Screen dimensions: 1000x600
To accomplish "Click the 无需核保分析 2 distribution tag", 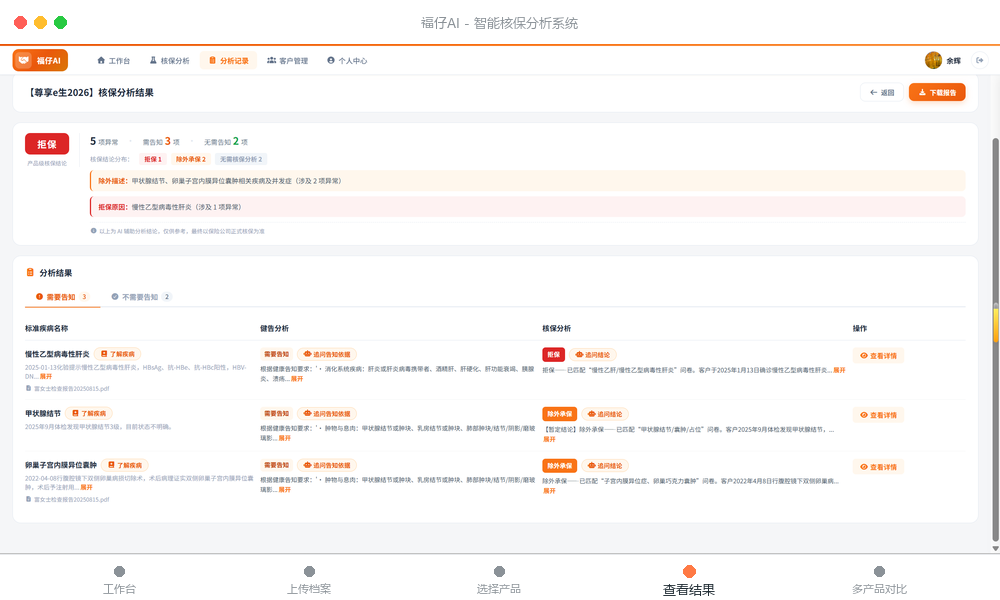I will 241,159.
